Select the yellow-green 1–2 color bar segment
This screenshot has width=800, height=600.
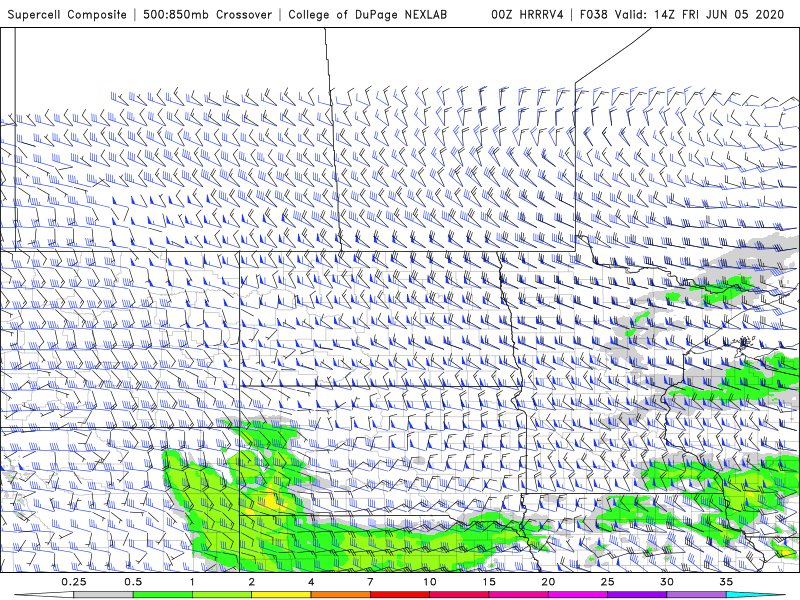(221, 595)
